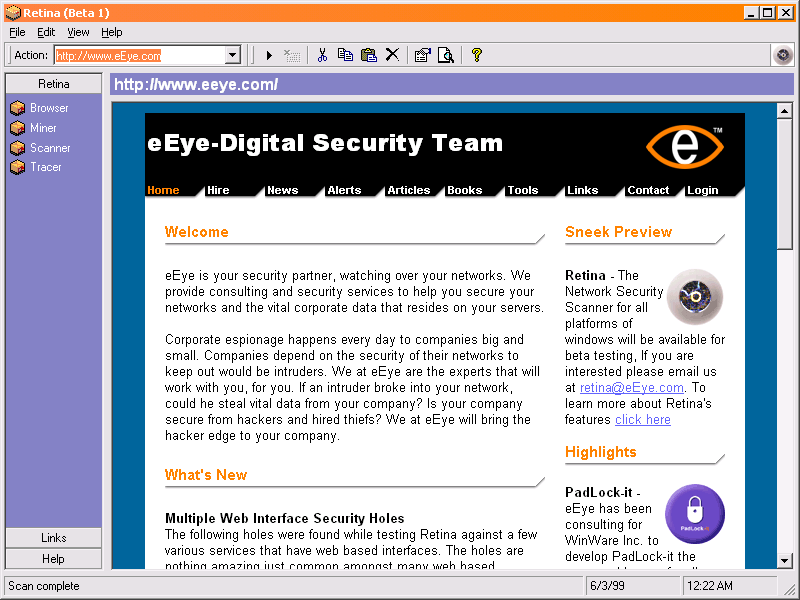The width and height of the screenshot is (800, 600).
Task: Click the Delete X icon
Action: coord(392,55)
